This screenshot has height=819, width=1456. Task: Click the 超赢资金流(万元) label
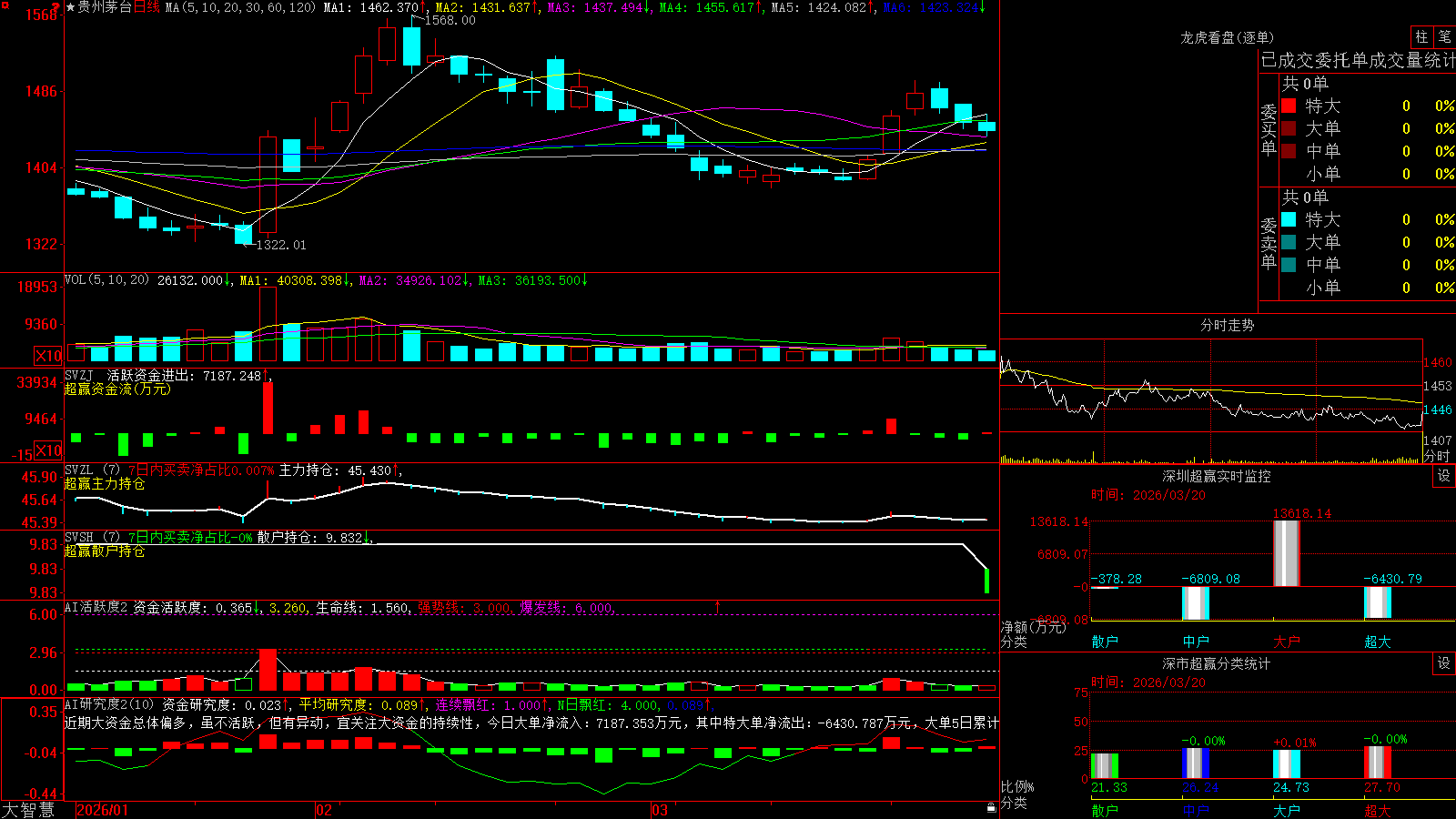pyautogui.click(x=117, y=389)
